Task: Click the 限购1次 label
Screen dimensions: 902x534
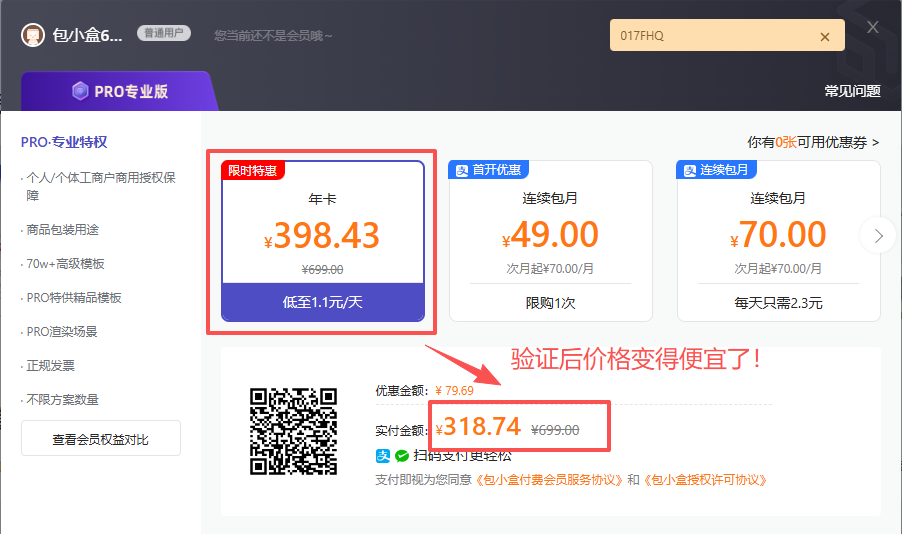Action: (x=551, y=303)
